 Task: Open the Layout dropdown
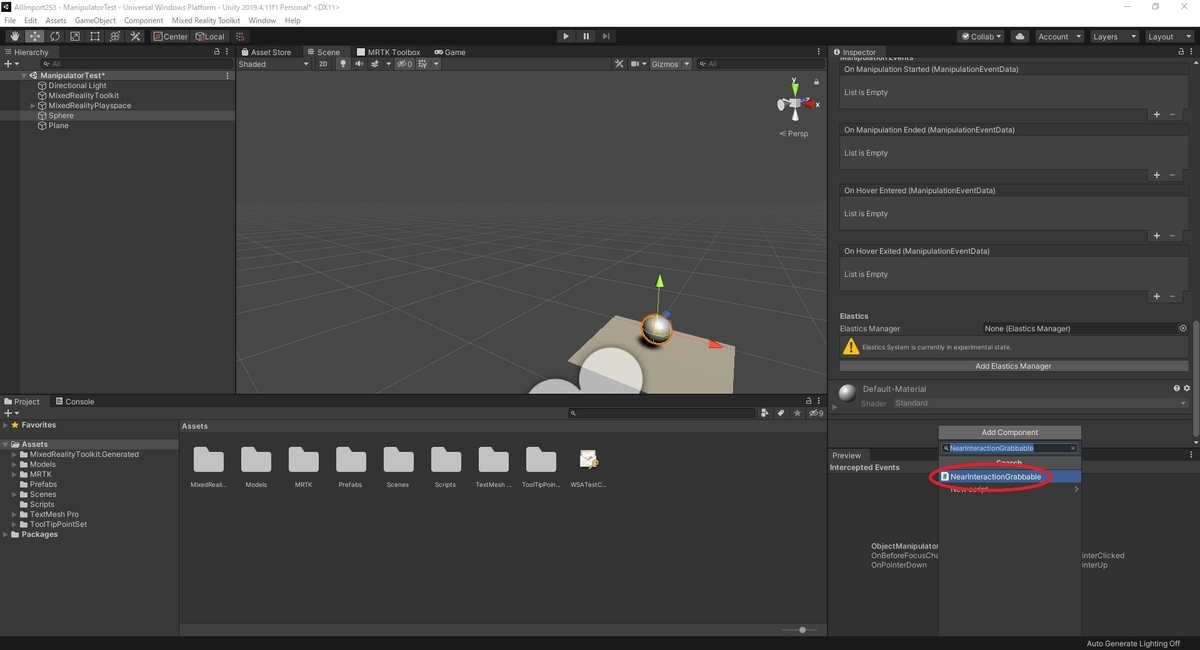[1169, 36]
